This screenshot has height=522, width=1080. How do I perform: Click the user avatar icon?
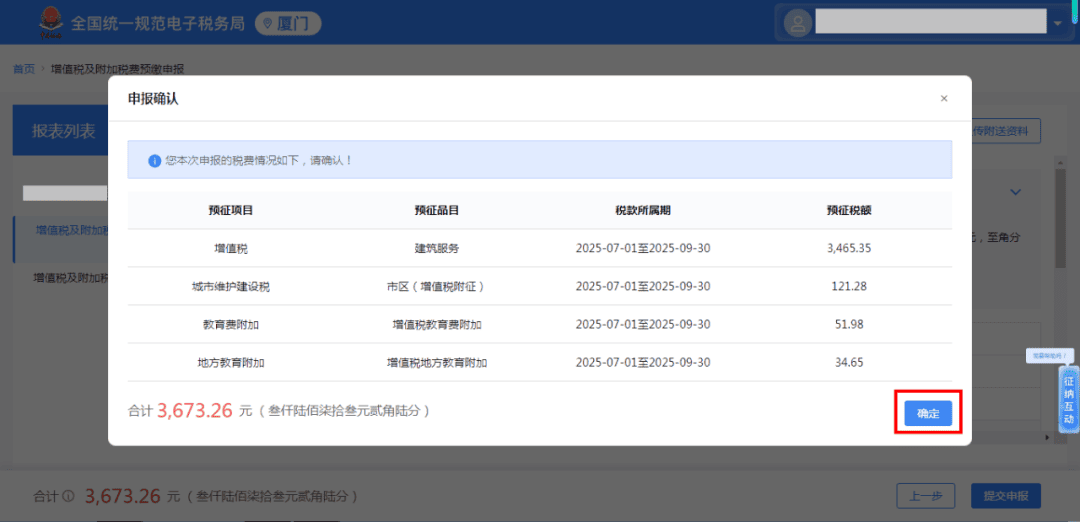pos(798,22)
